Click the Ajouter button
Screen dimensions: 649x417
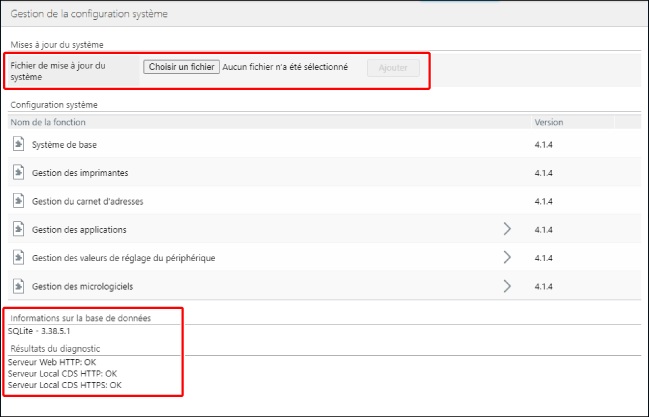point(393,68)
